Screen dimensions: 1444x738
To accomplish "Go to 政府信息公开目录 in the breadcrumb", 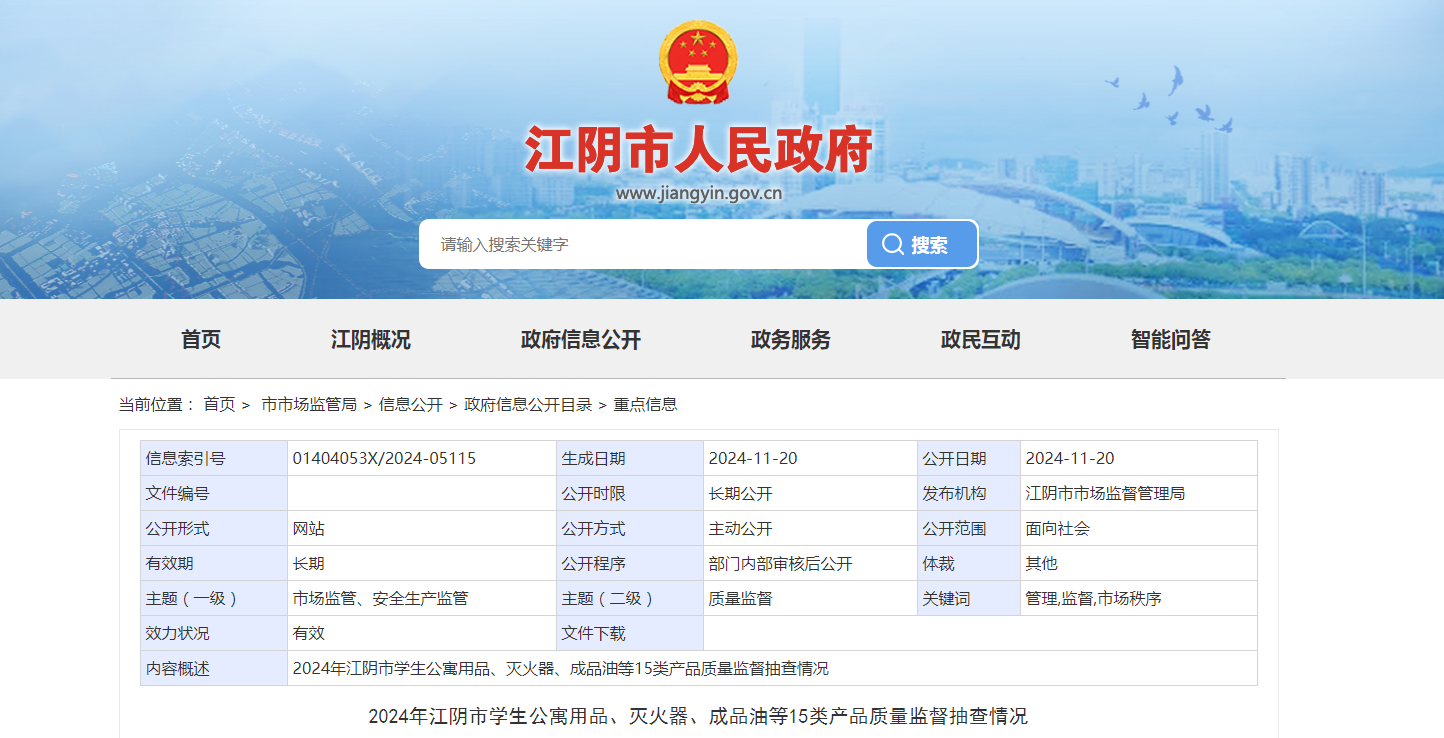I will point(528,405).
